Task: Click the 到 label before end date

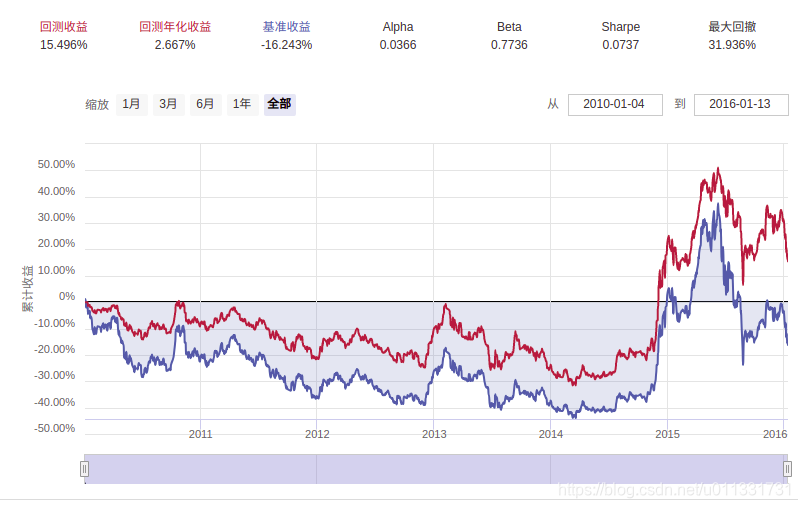Action: 680,104
